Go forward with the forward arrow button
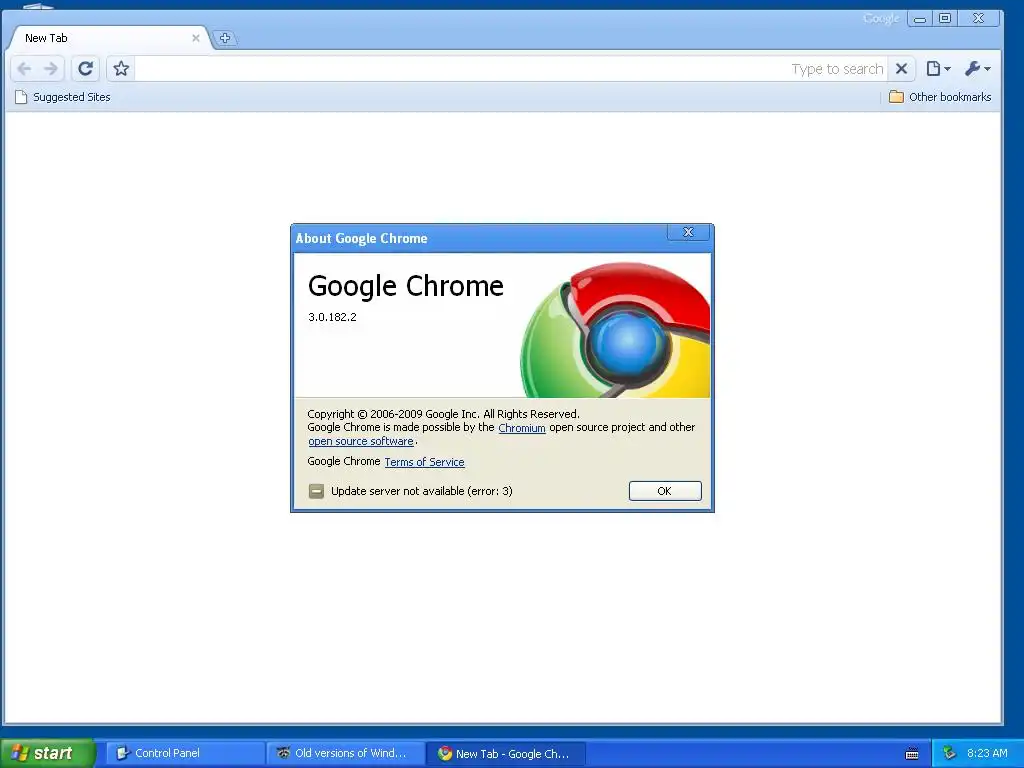 tap(50, 69)
